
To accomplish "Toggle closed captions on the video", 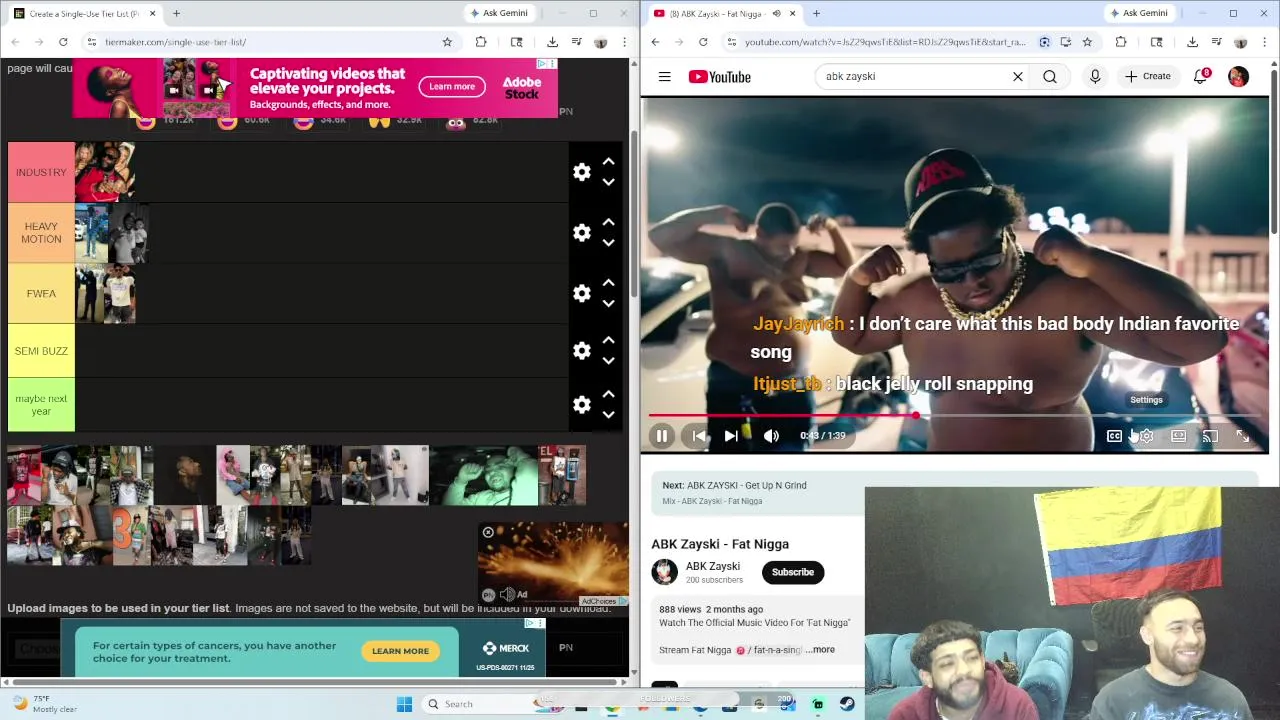I will tap(1114, 436).
